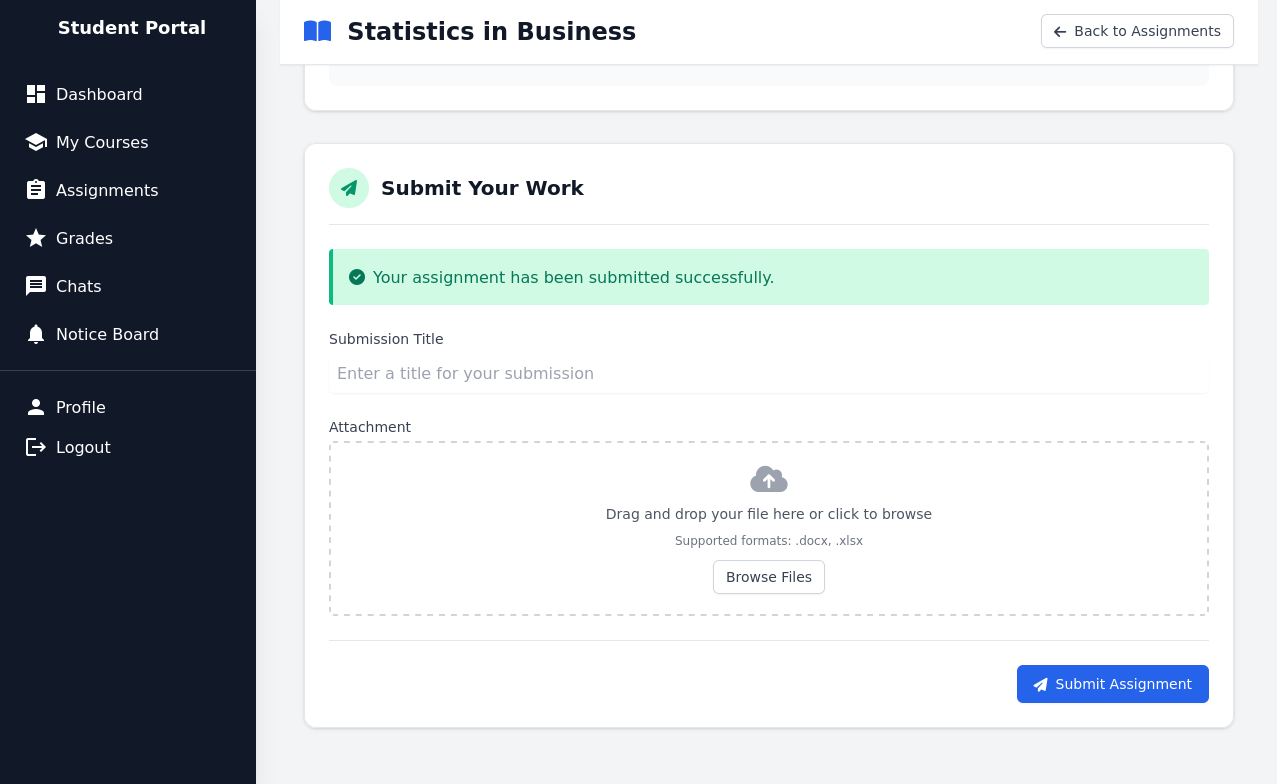The image size is (1277, 784).
Task: Click the Logout arrow icon
Action: point(36,447)
